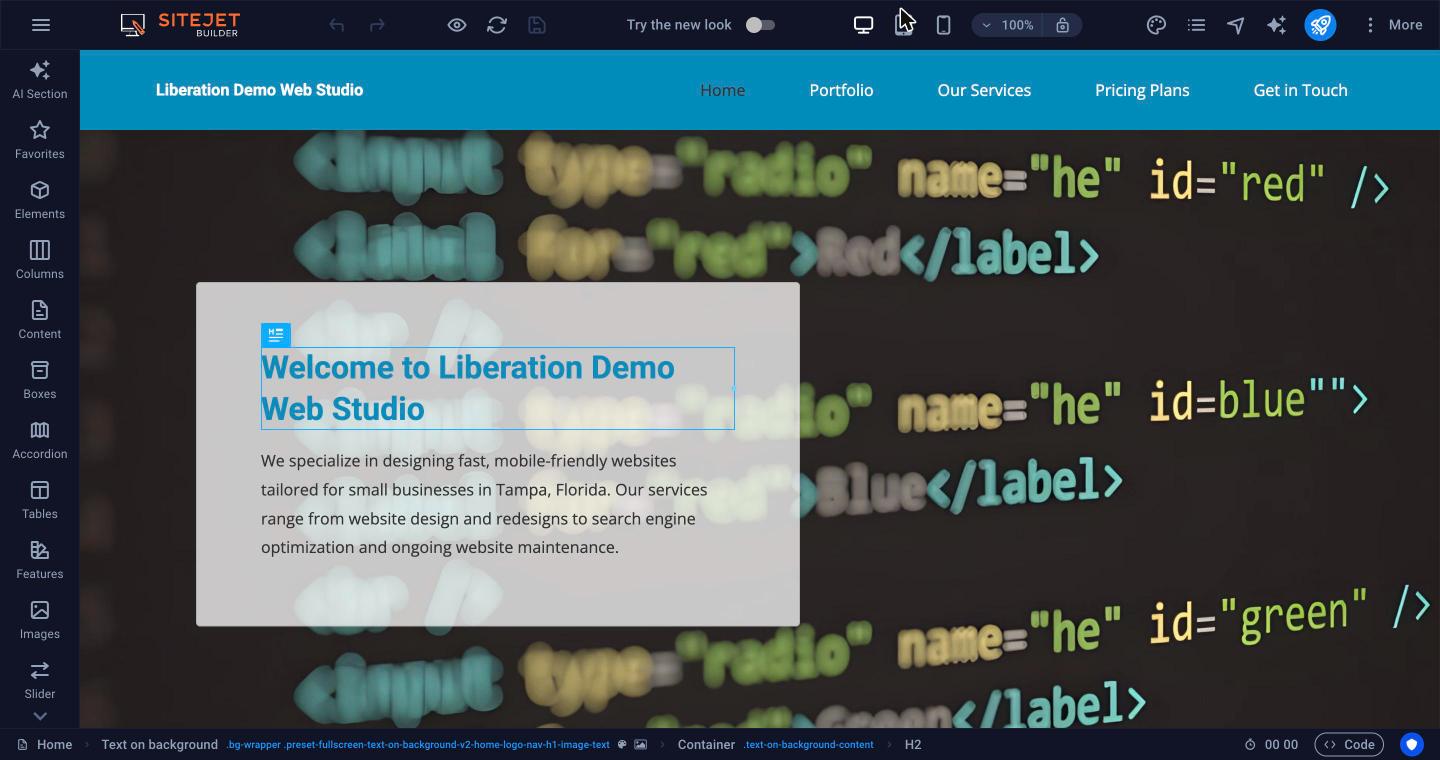Open the AI Section panel
Screen dimensions: 1440x760
(40, 80)
